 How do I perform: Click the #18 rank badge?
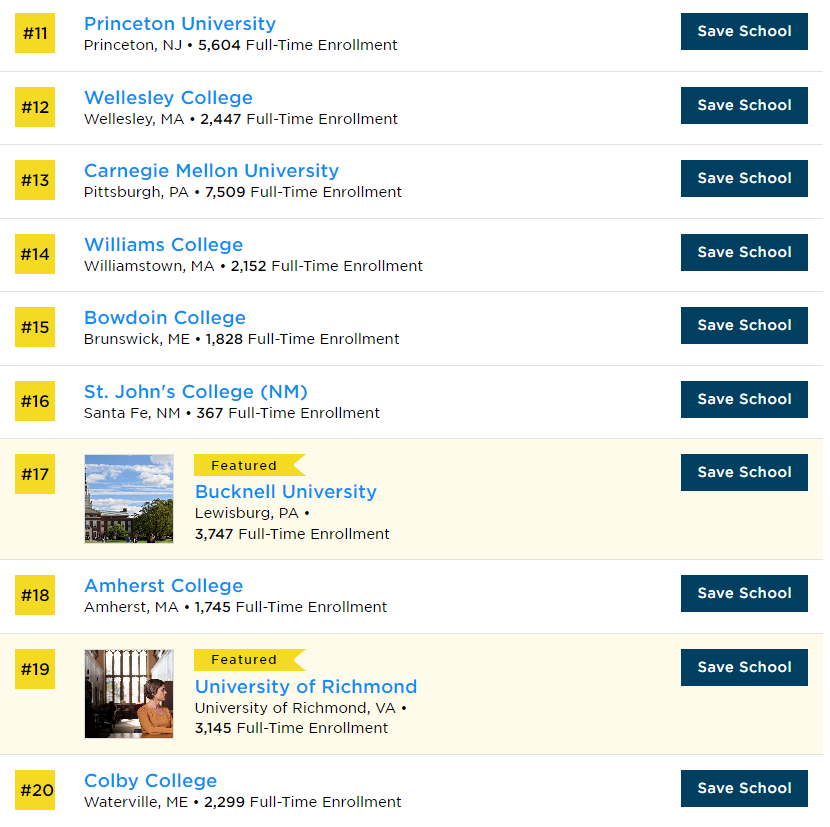coord(35,595)
